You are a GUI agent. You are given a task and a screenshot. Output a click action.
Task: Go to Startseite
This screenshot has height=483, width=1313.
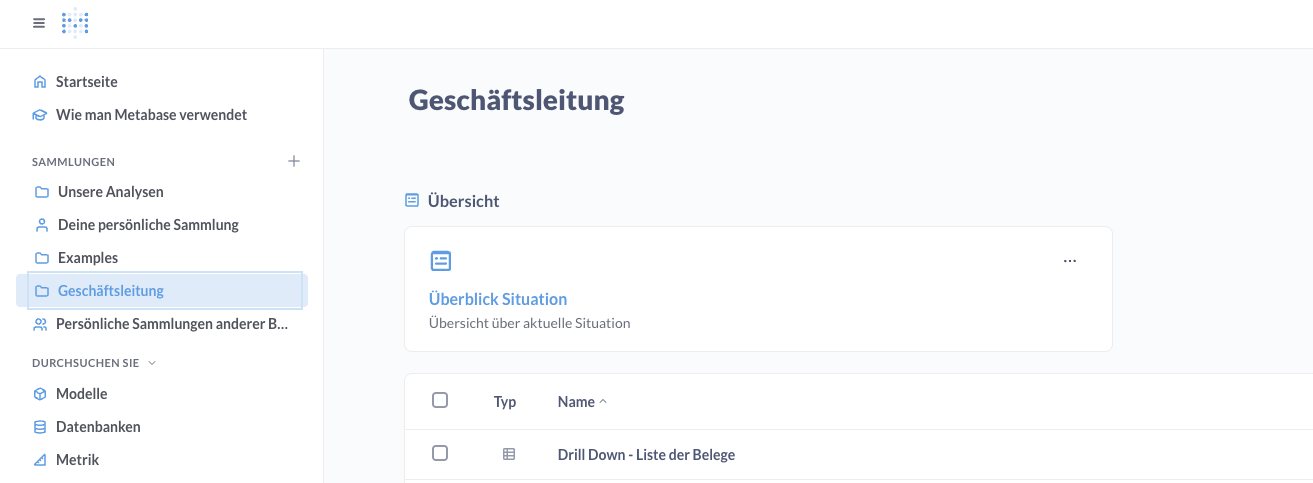86,82
